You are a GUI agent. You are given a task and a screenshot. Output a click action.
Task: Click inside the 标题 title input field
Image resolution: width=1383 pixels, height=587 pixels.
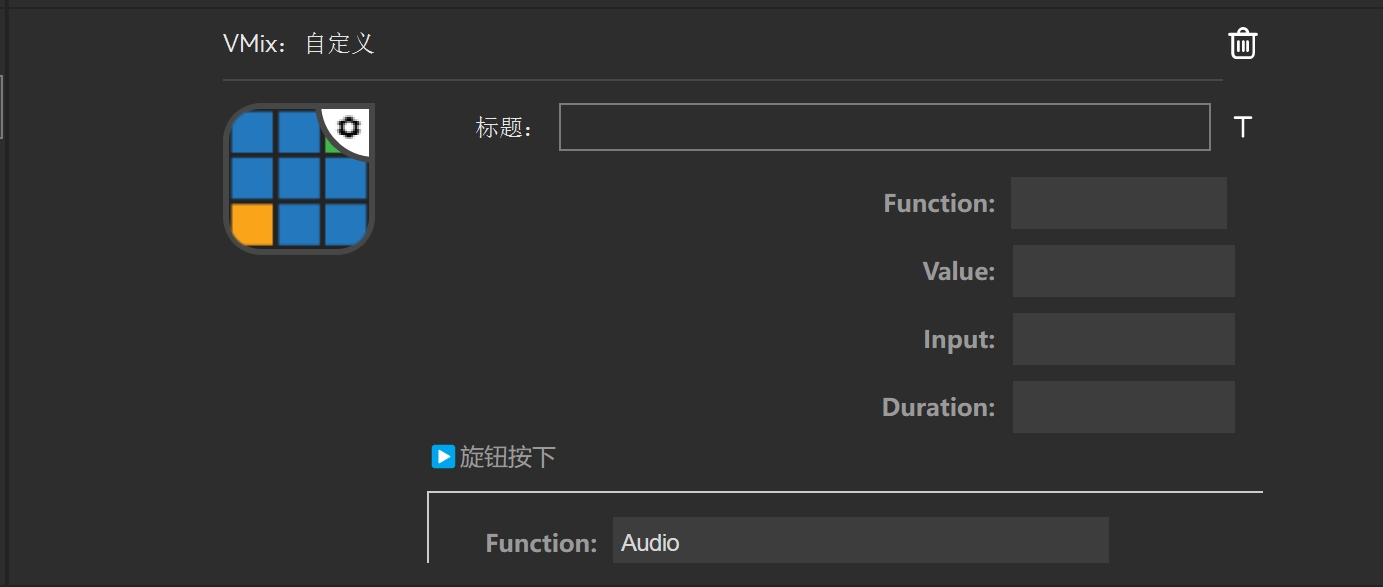coord(884,127)
